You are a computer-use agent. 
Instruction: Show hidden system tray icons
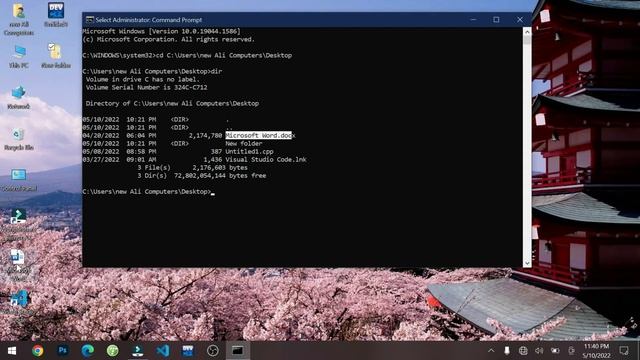491,351
